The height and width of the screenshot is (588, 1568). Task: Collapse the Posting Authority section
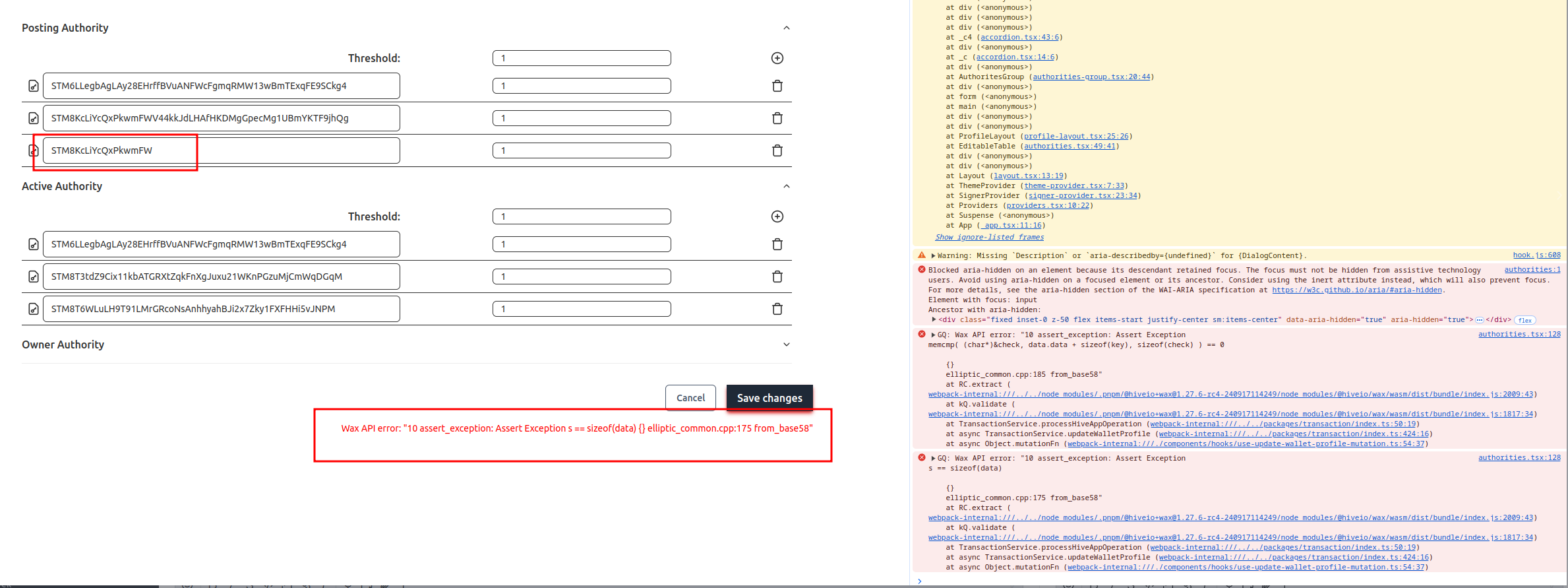[x=786, y=28]
